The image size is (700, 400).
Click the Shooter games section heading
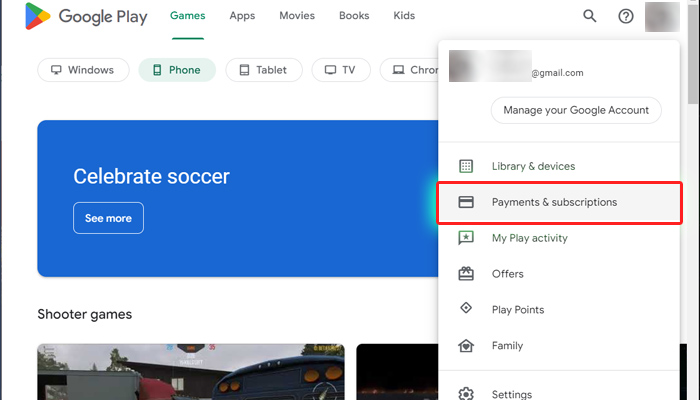[85, 314]
